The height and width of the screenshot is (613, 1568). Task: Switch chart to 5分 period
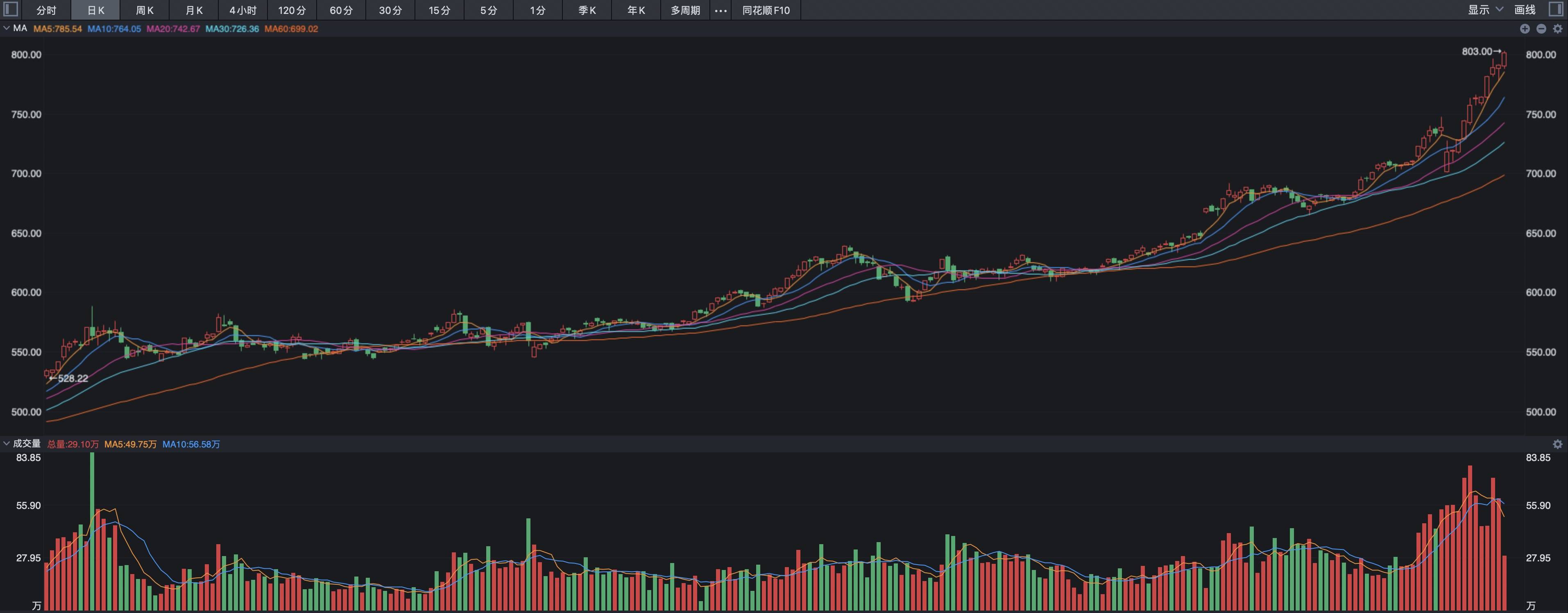tap(489, 10)
